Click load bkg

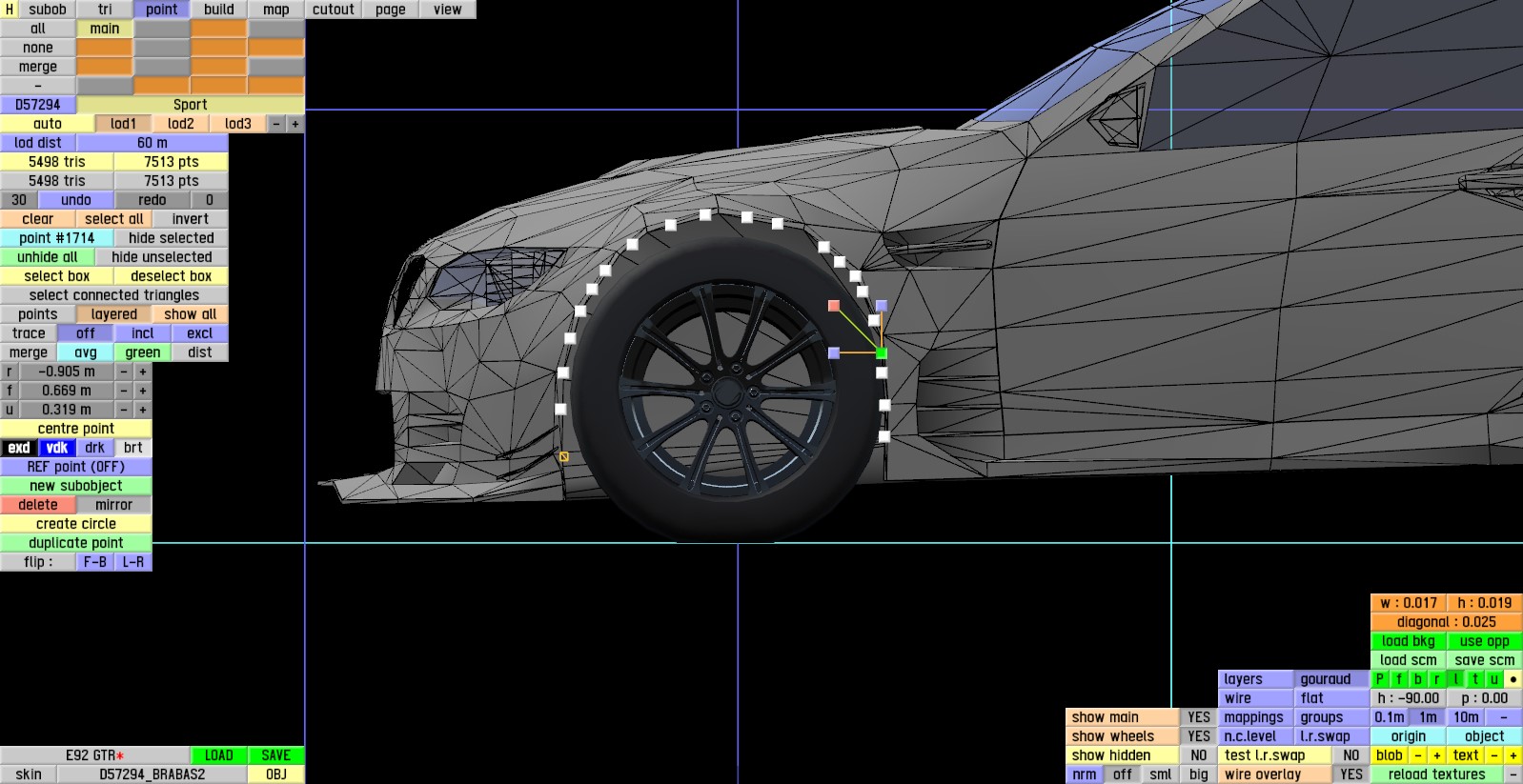point(1409,641)
